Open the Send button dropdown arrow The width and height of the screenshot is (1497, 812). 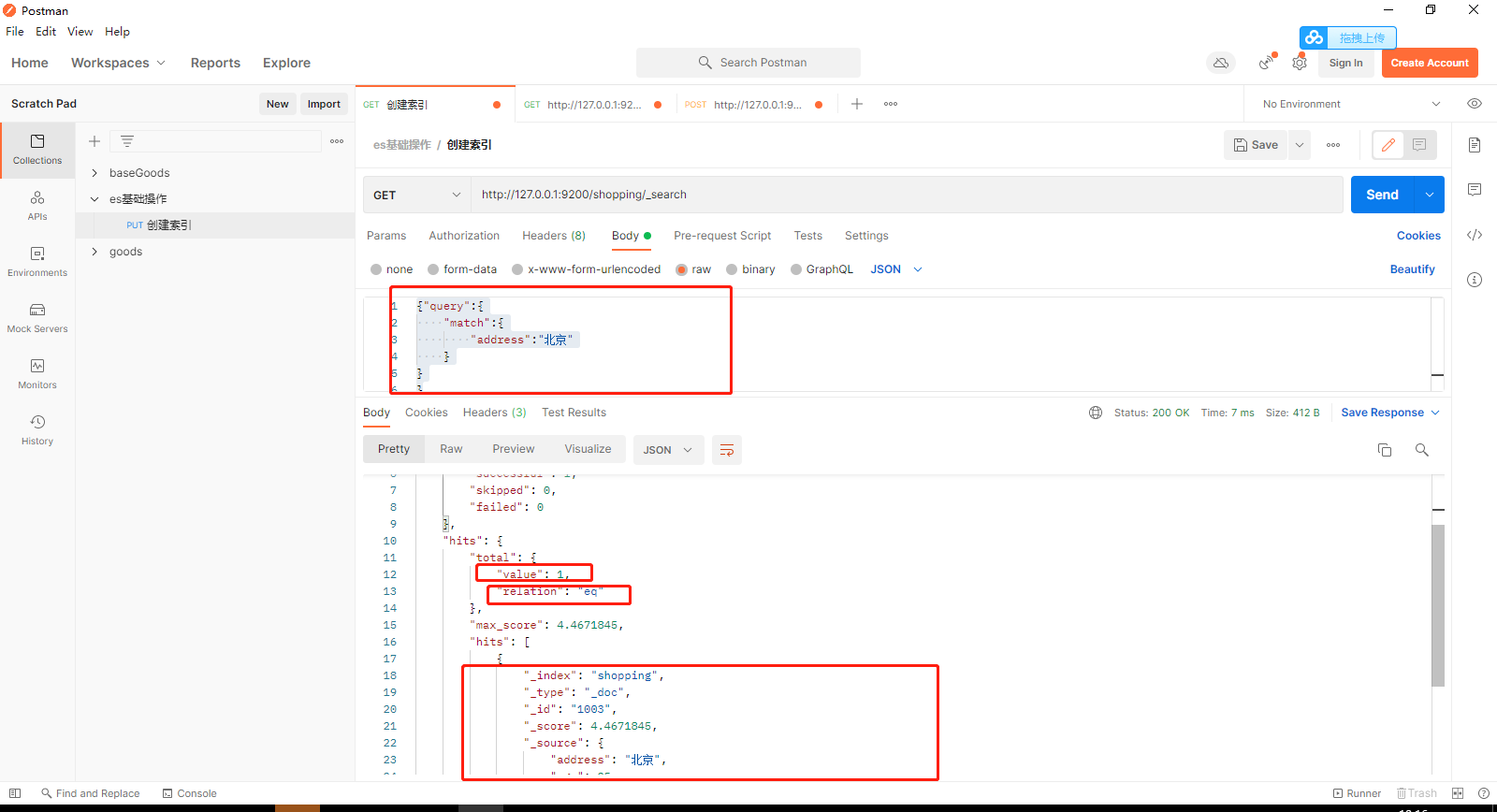(x=1430, y=195)
